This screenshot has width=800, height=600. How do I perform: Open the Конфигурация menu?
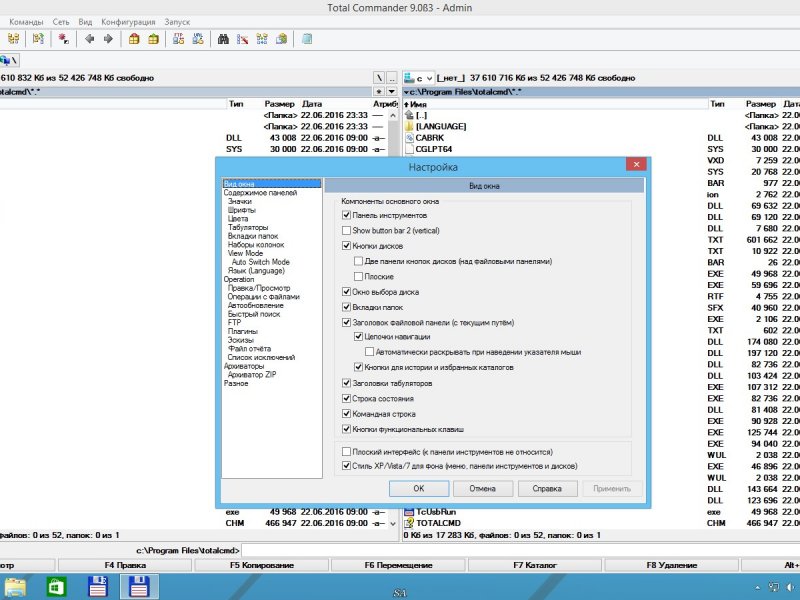pyautogui.click(x=128, y=22)
